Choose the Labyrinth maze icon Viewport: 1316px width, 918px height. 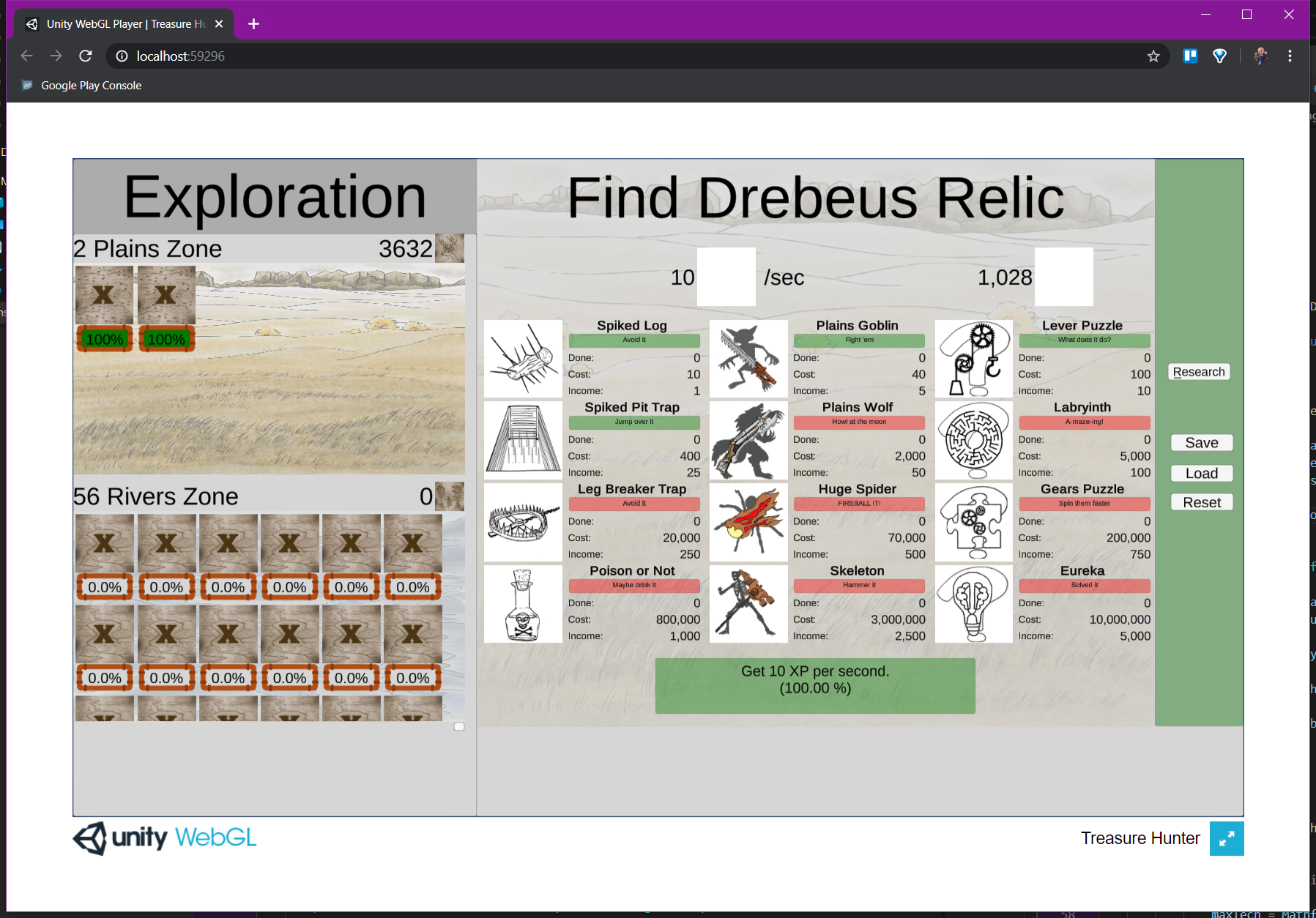point(973,441)
